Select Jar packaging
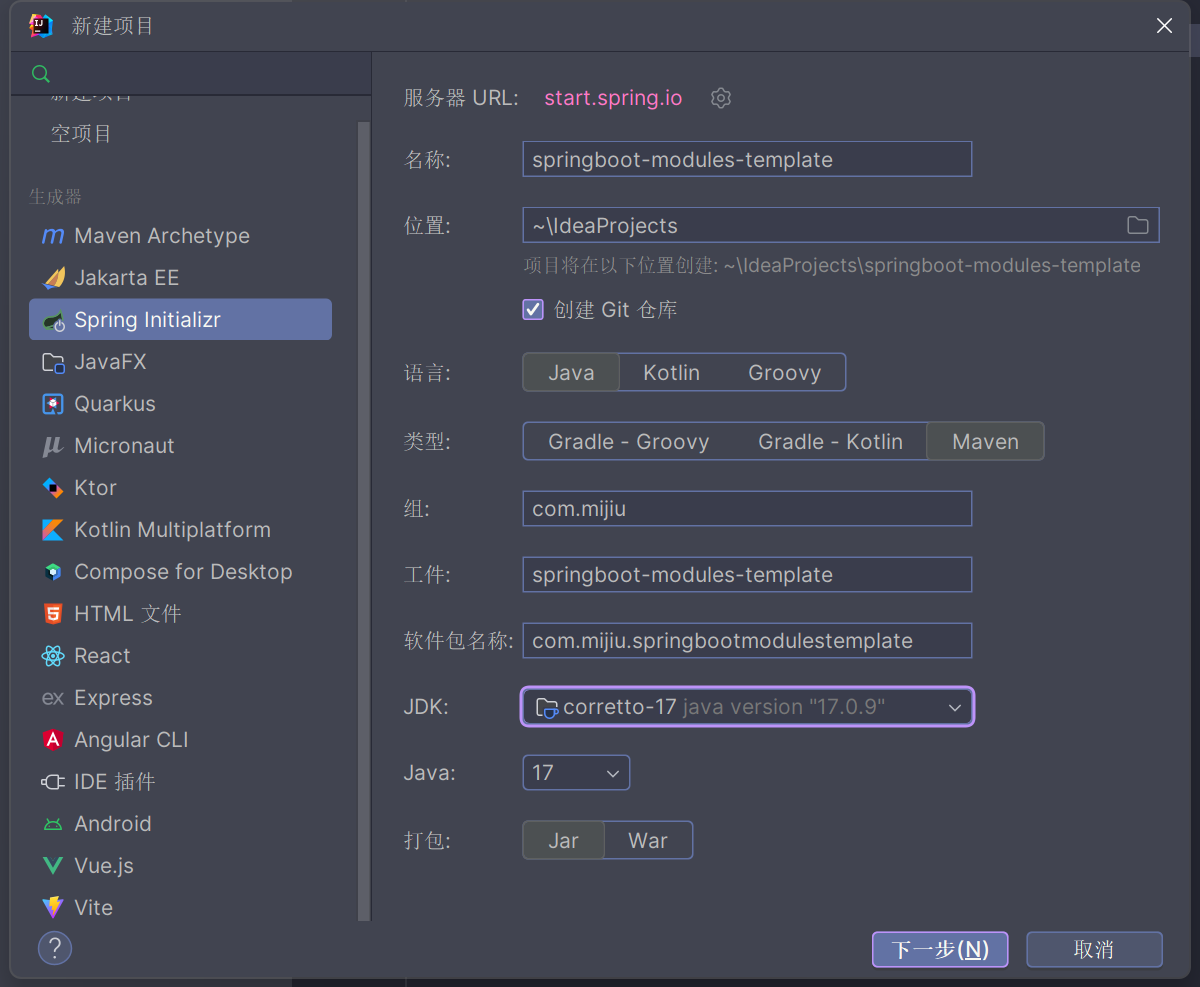Viewport: 1200px width, 987px height. tap(564, 841)
